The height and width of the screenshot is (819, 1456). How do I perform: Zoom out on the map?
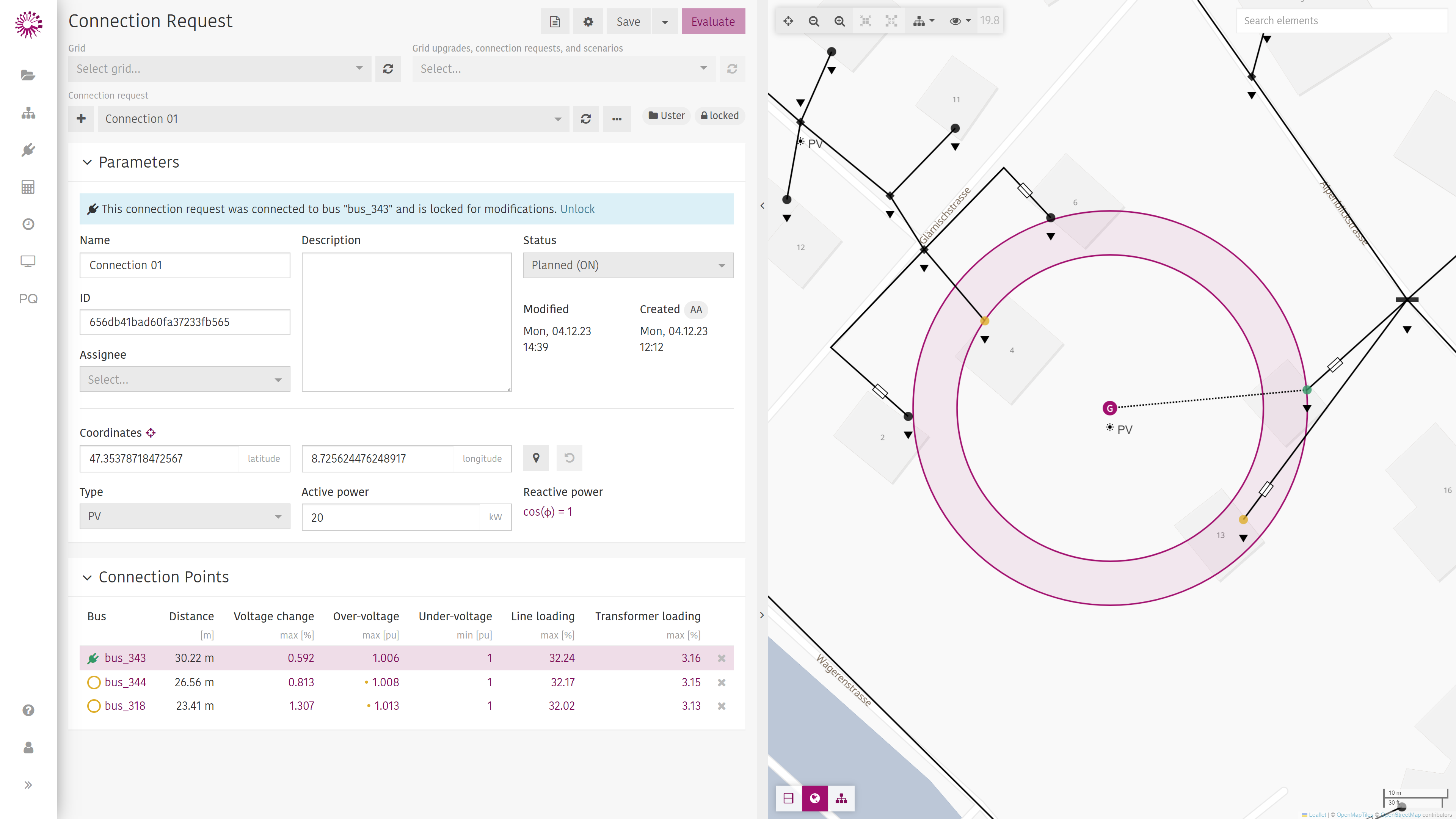[814, 21]
